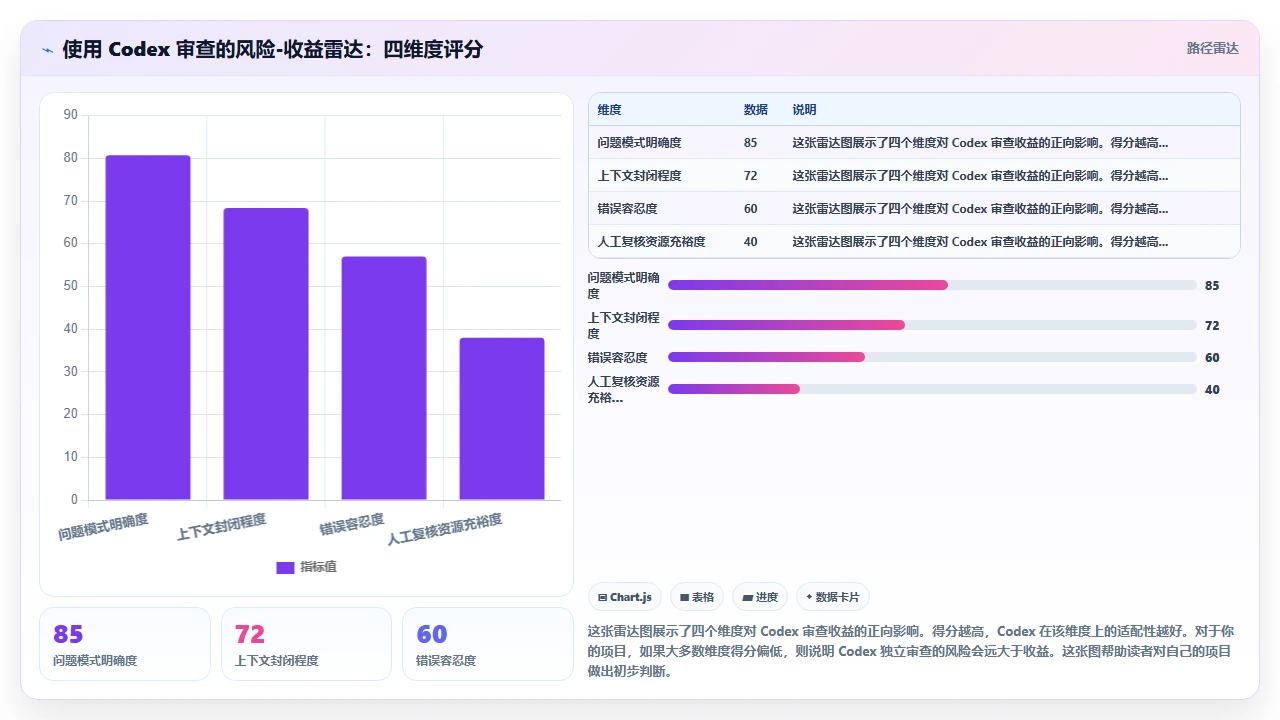Click the 问题模式明确度 progress bar

(932, 285)
